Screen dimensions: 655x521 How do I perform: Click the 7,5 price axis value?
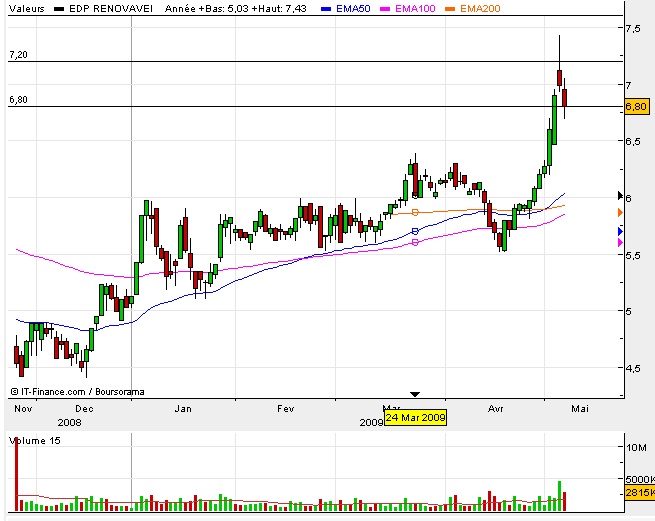point(632,28)
